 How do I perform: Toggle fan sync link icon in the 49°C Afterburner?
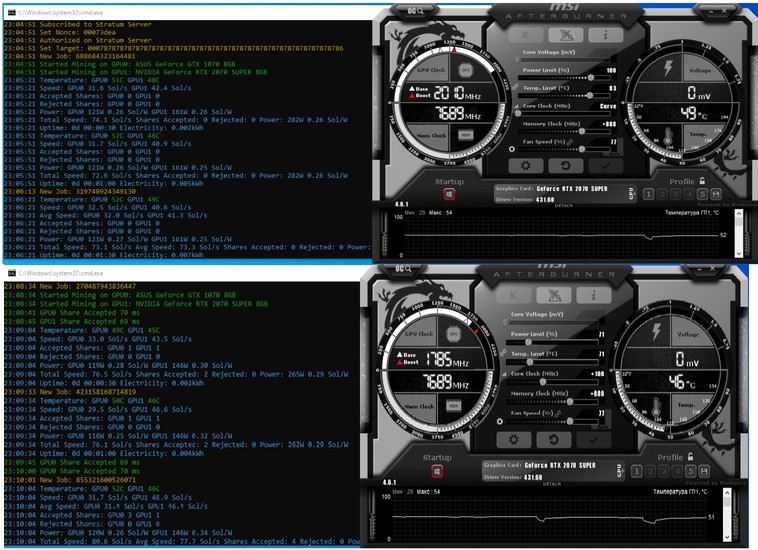(570, 142)
